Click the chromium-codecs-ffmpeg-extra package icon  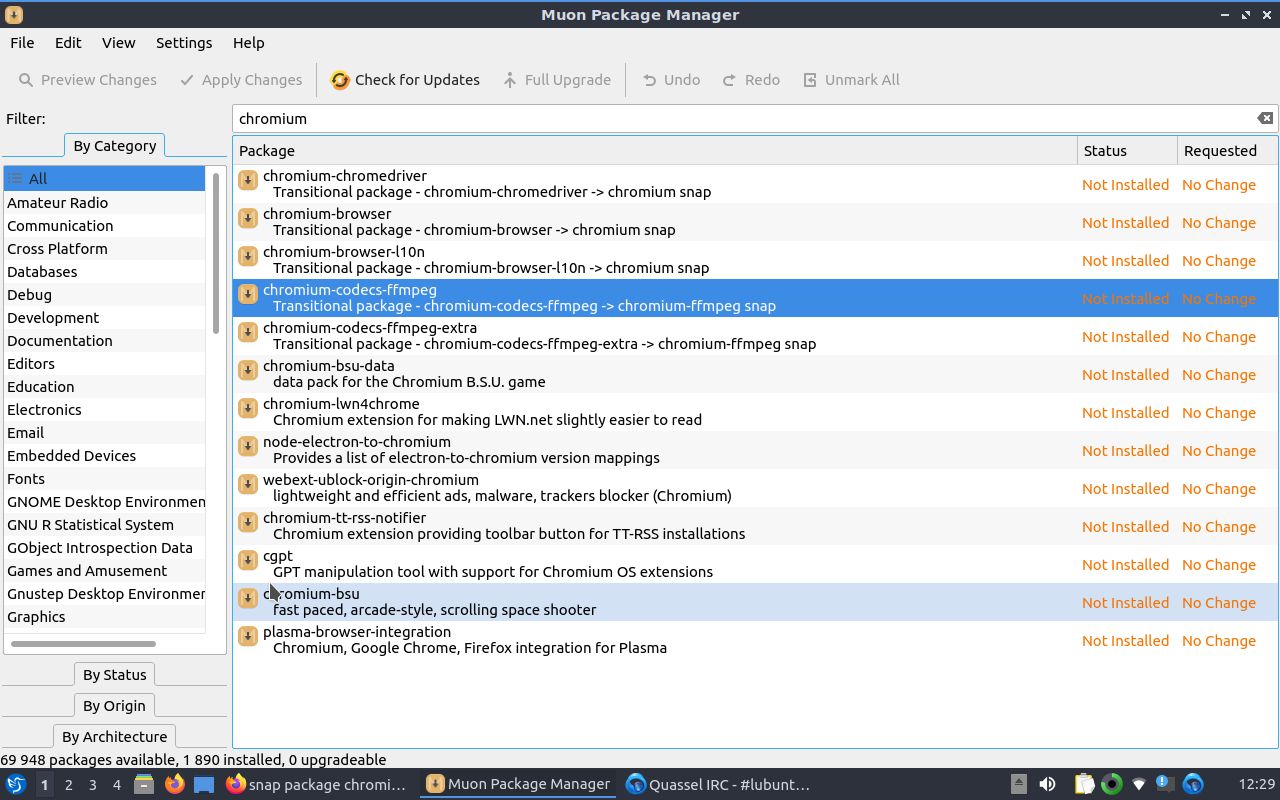(248, 333)
